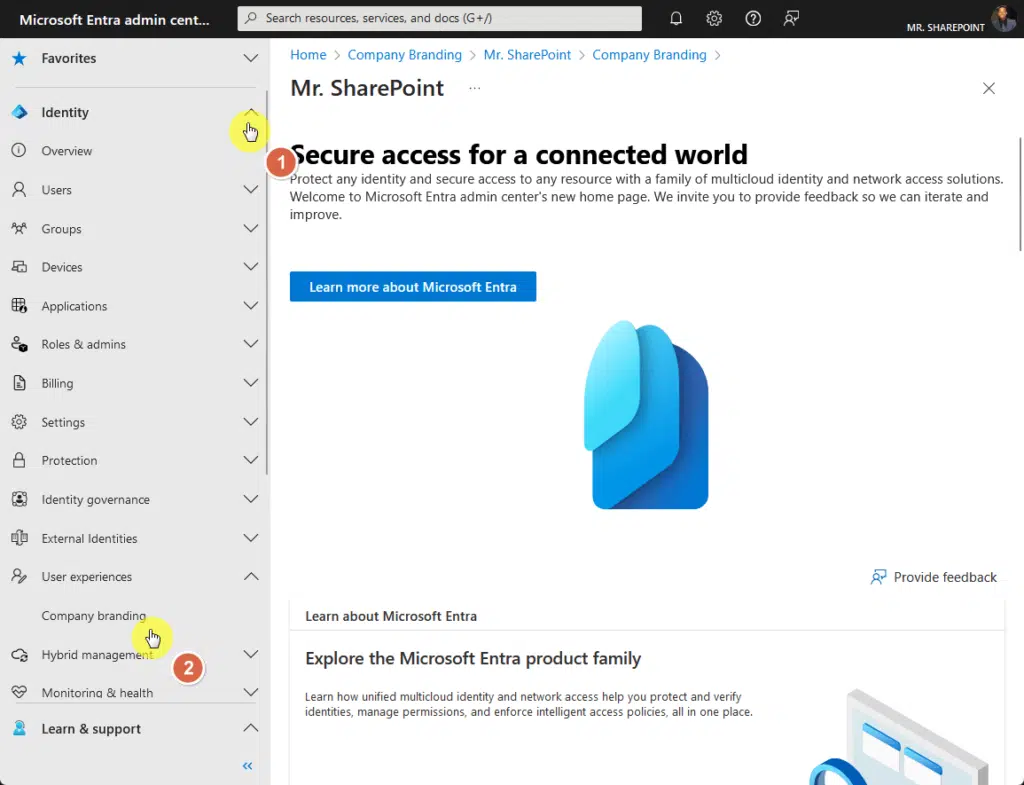Click the Learn & support person icon
Viewport: 1024px width, 785px height.
pyautogui.click(x=19, y=728)
